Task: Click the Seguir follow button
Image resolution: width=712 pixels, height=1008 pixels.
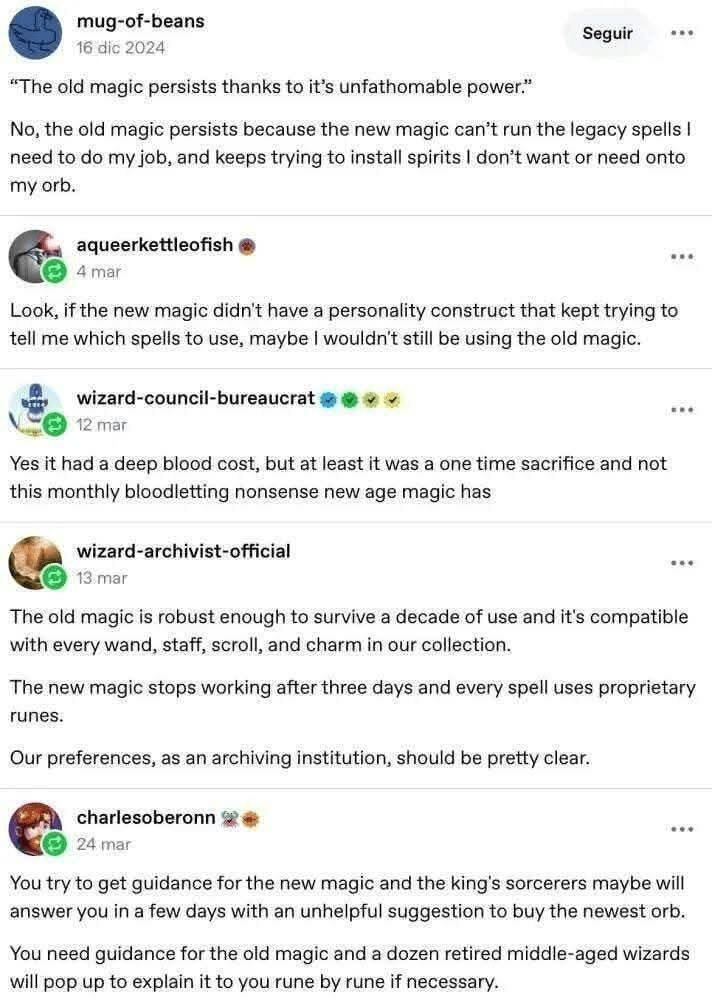Action: pos(607,33)
